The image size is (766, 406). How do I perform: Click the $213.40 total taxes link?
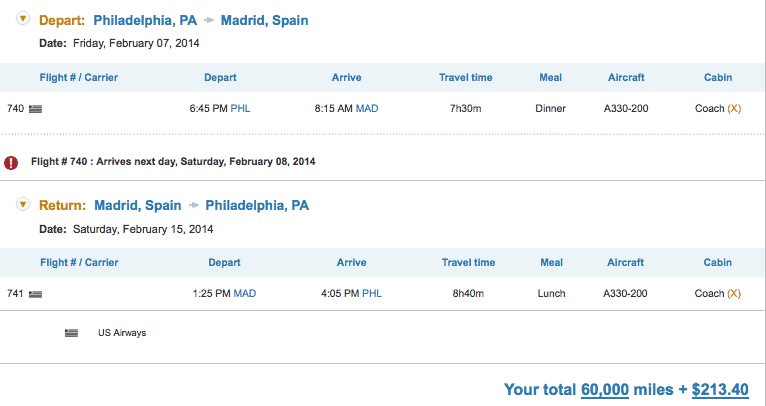(720, 390)
